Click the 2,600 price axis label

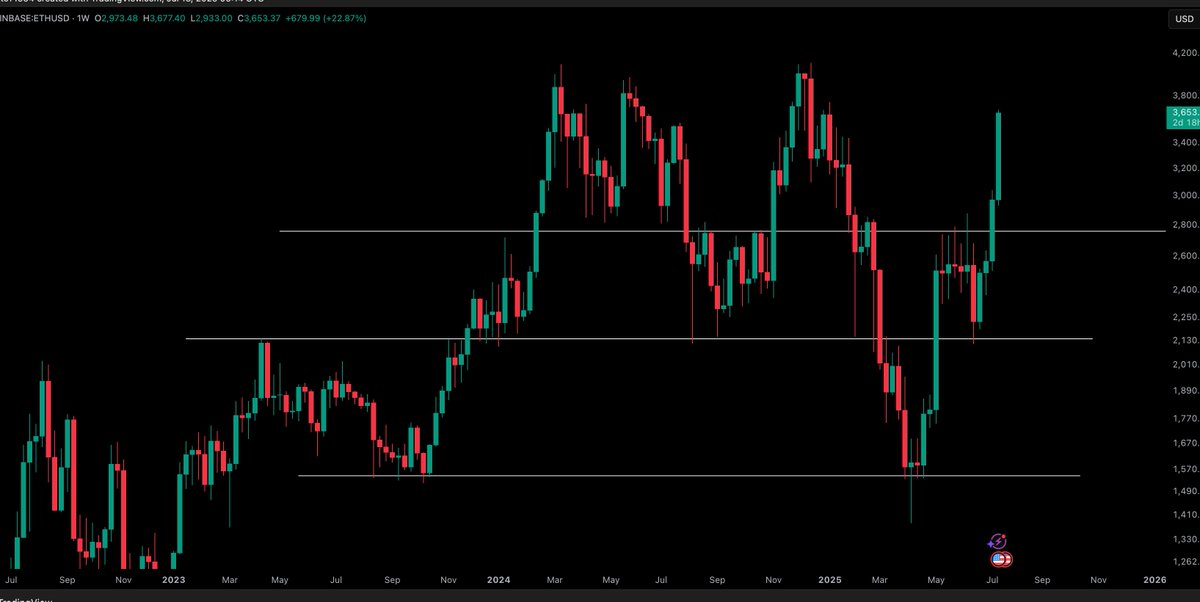click(x=1184, y=257)
